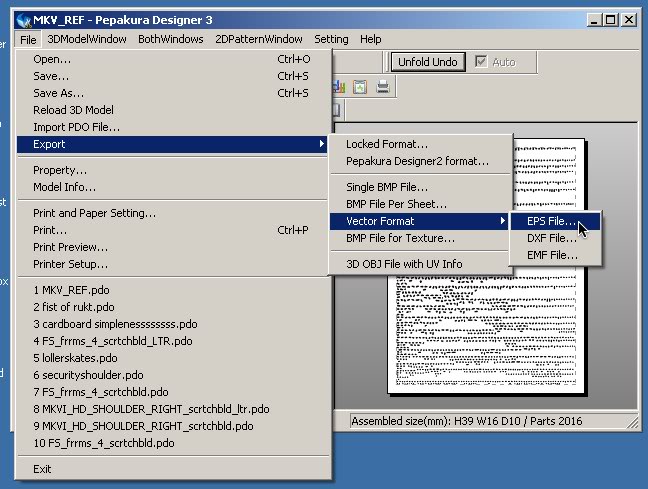Open Print Preview...

coord(172,247)
